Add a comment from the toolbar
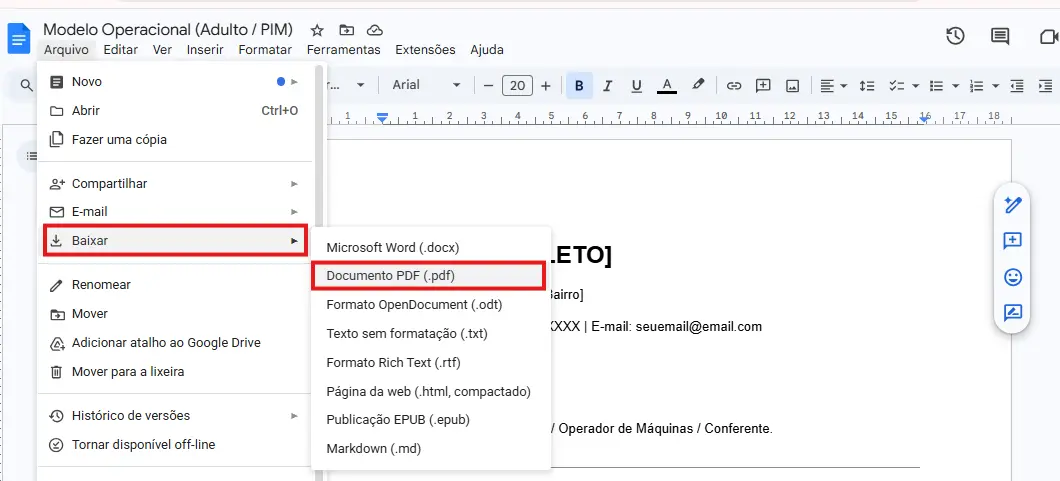This screenshot has height=481, width=1060. [x=763, y=85]
